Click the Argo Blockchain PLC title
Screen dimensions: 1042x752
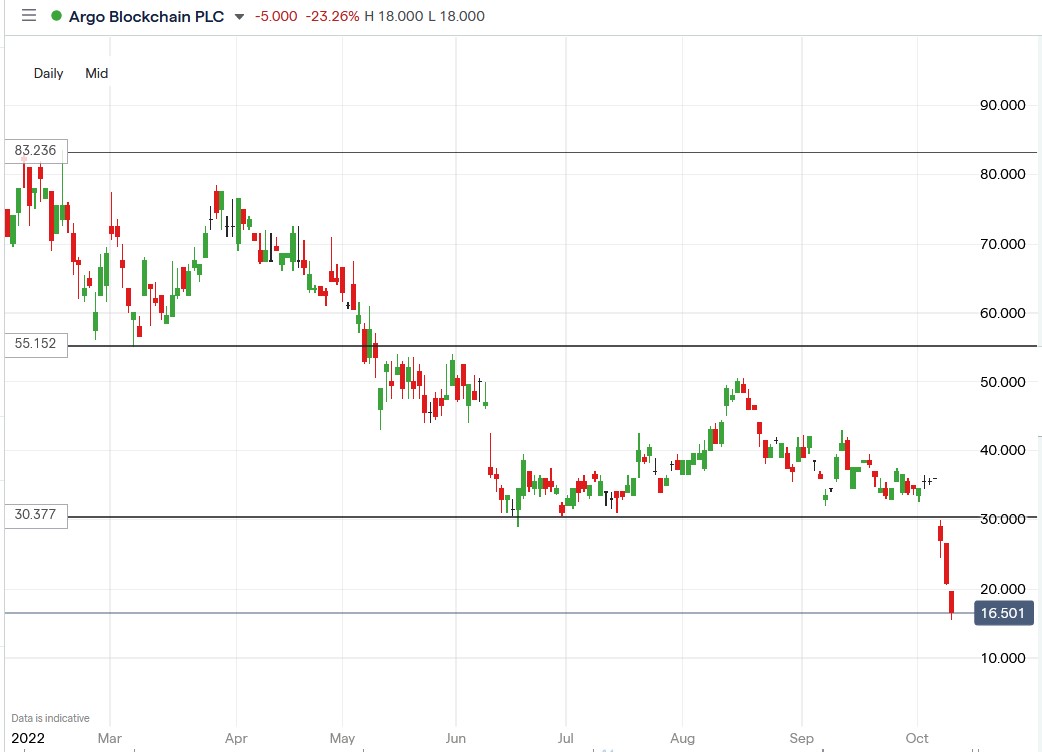pyautogui.click(x=146, y=16)
